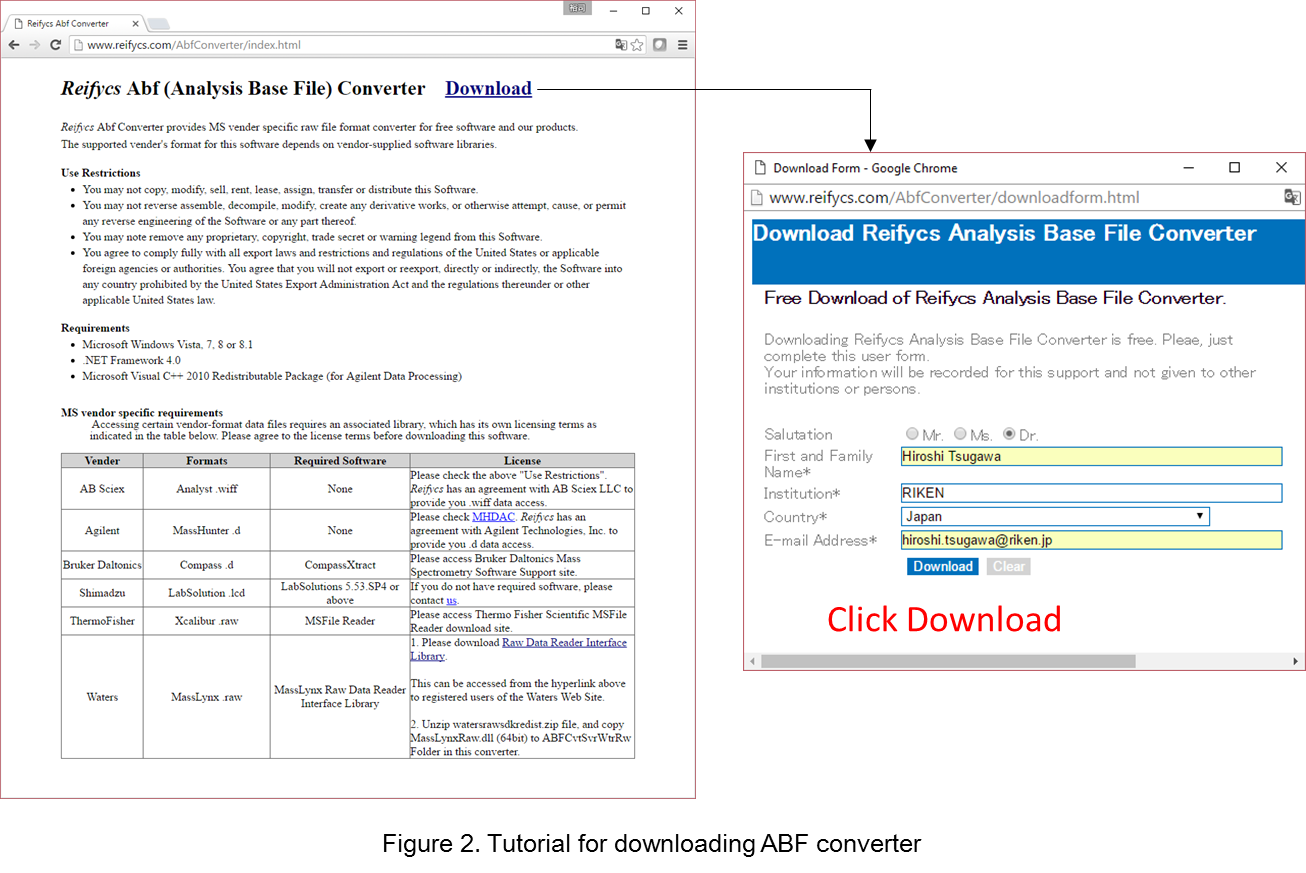Click the horizontal scrollbar in the Download Form window
Screen dimensions: 1306x873
click(x=948, y=661)
